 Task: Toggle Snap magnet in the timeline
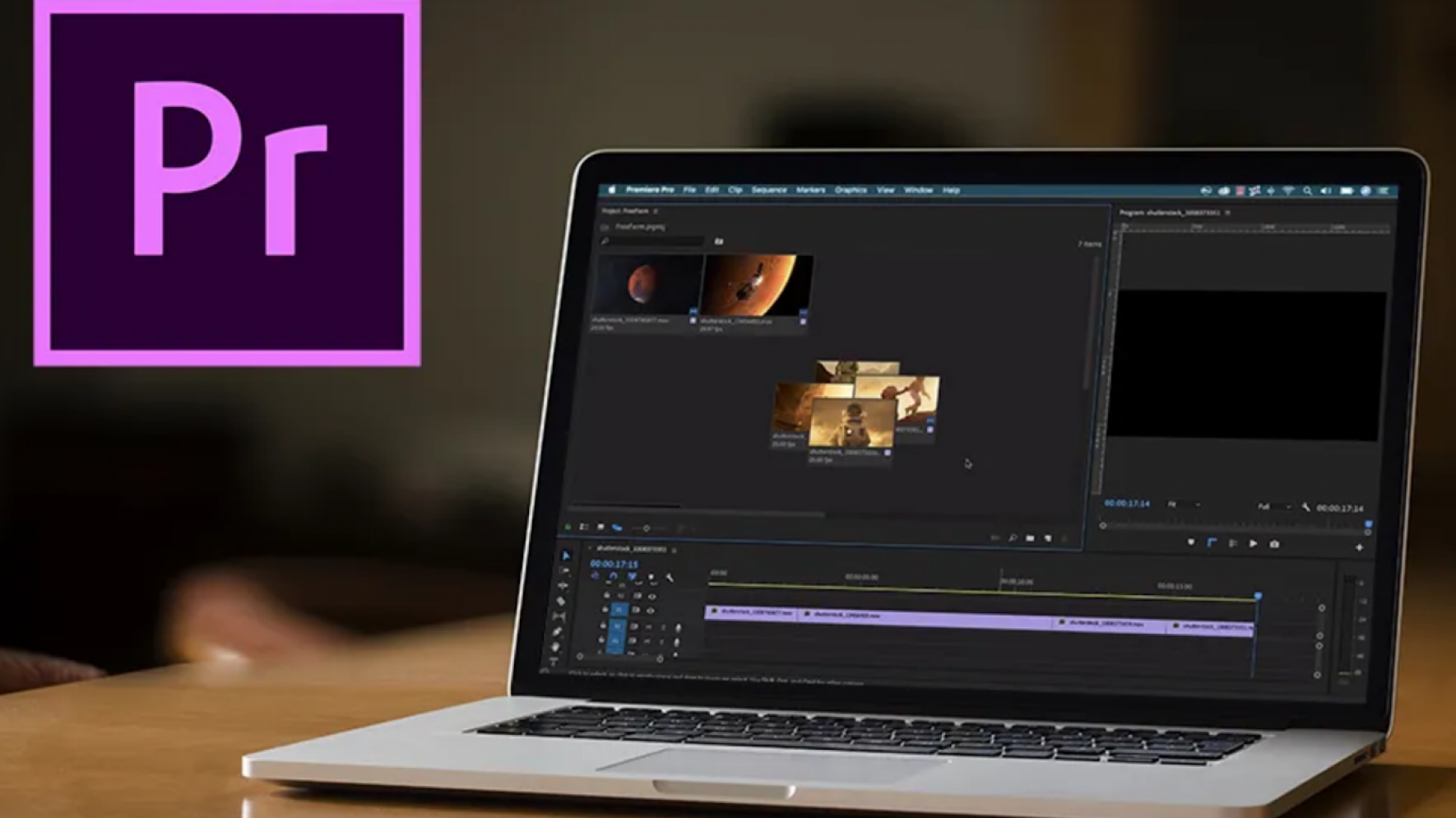click(613, 577)
